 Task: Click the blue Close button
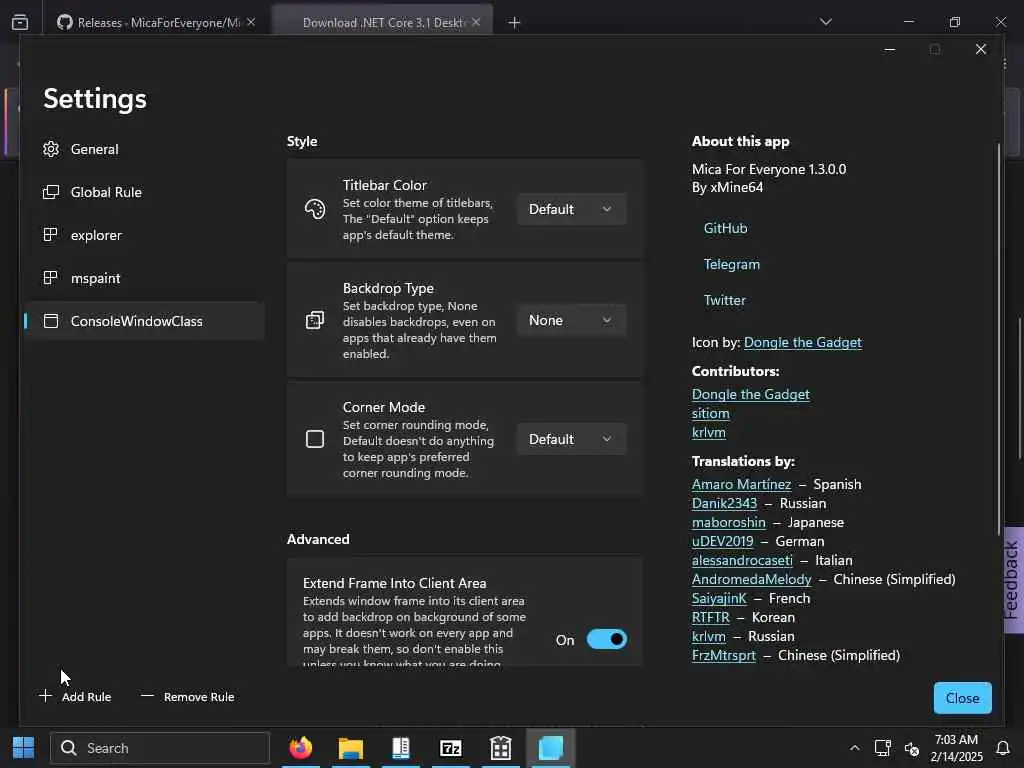(x=962, y=698)
